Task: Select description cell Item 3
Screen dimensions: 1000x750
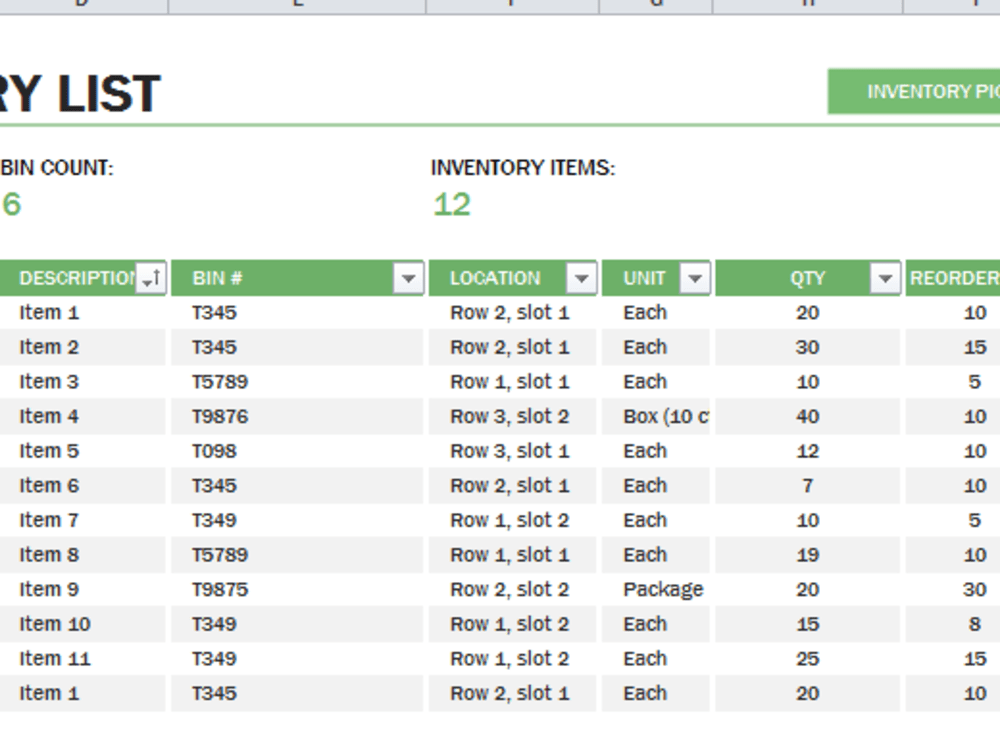Action: pos(83,382)
